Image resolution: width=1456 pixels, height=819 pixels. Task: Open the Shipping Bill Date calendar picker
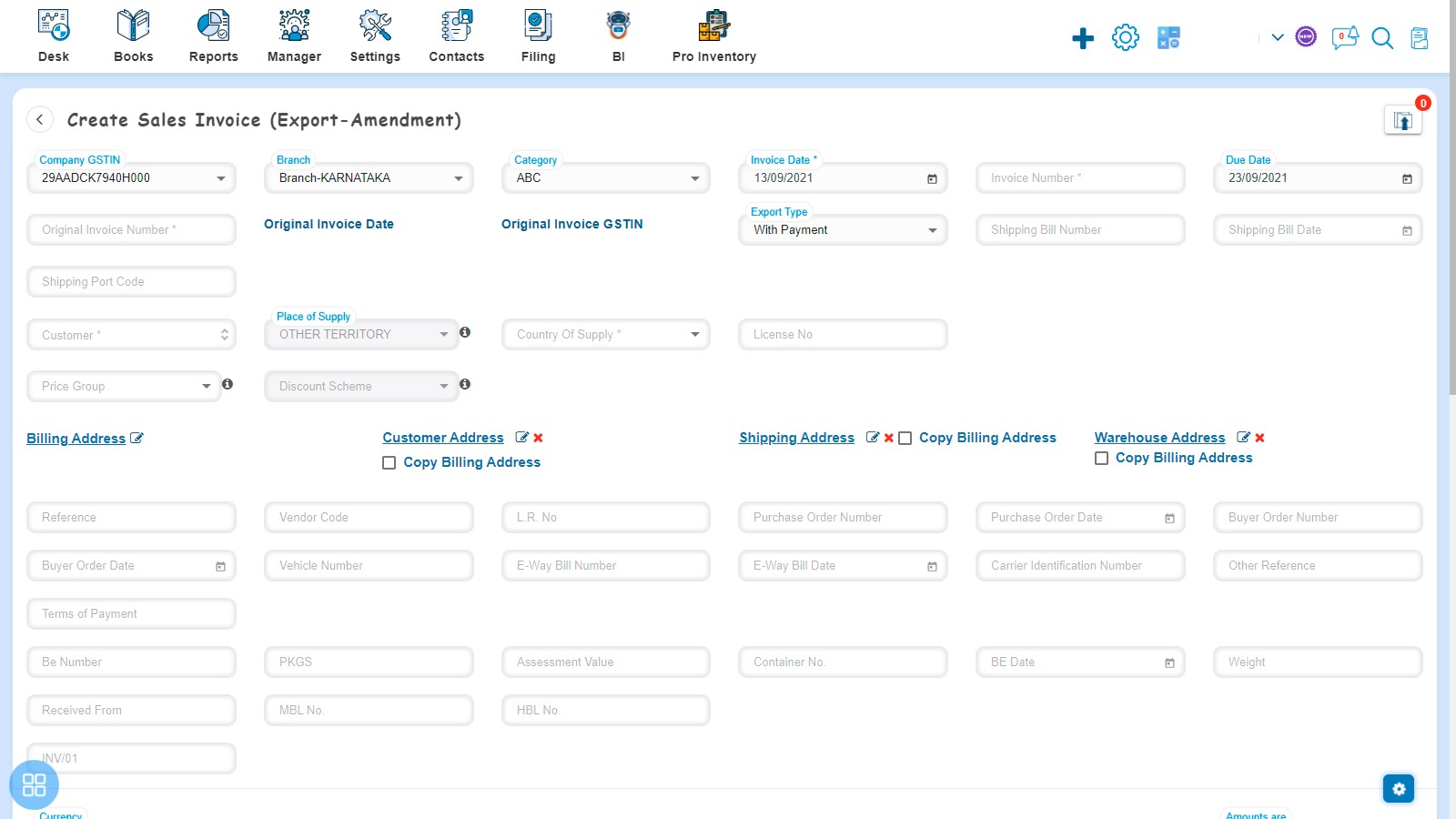(1407, 230)
